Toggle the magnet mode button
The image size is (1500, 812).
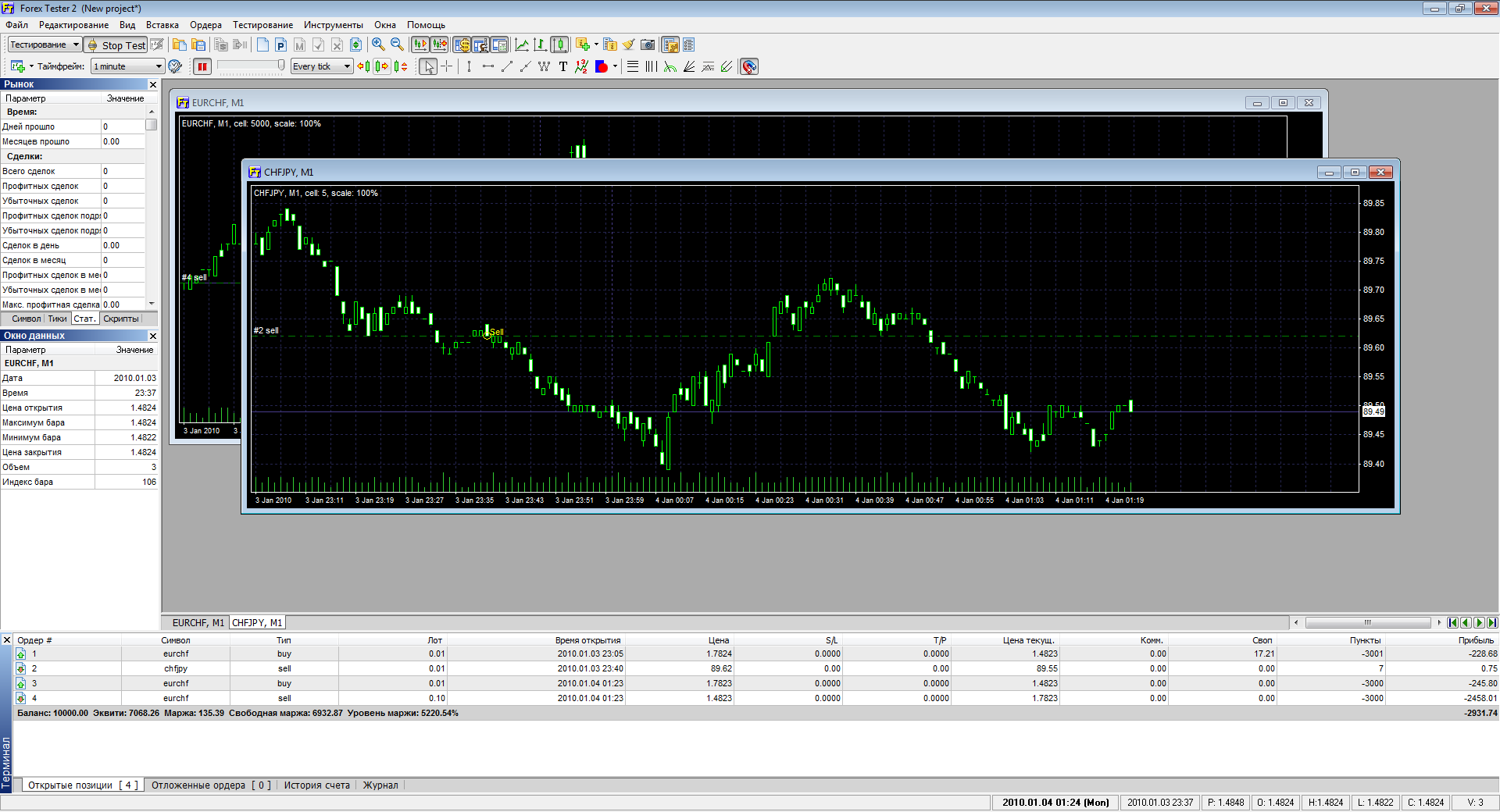(x=749, y=66)
